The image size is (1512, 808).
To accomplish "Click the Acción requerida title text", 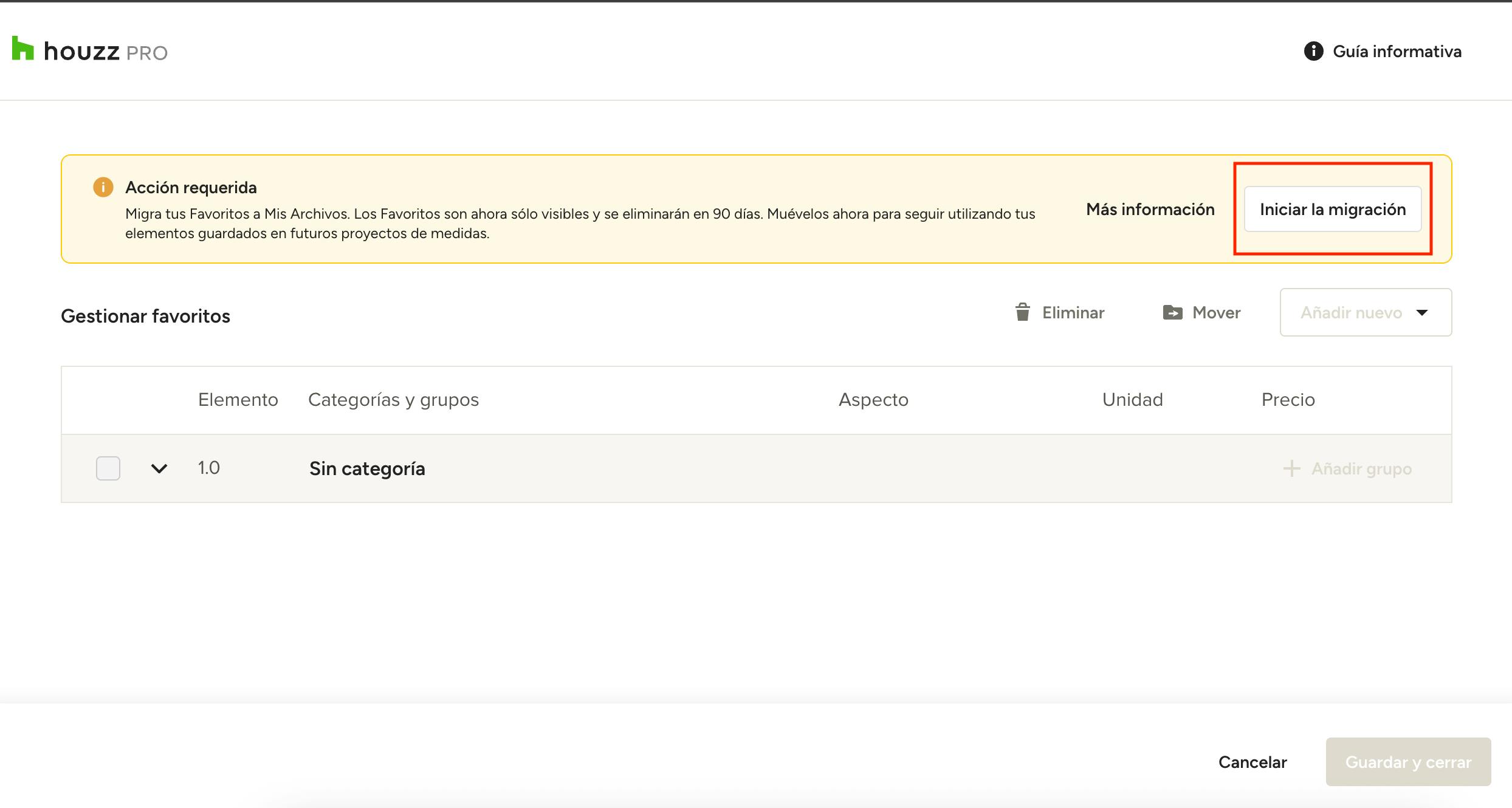I will (x=191, y=188).
